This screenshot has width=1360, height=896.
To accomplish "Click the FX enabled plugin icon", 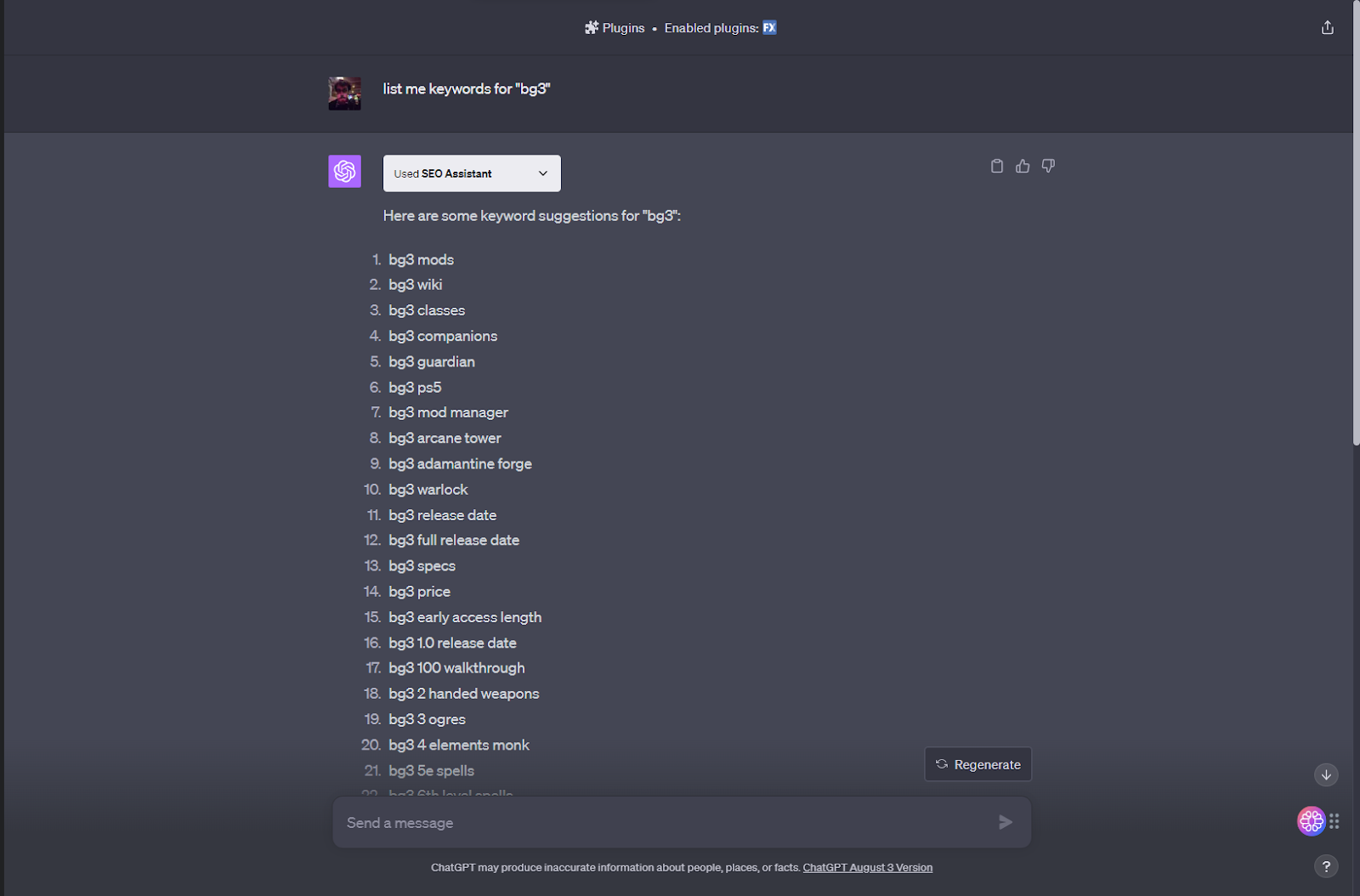I will pos(769,28).
